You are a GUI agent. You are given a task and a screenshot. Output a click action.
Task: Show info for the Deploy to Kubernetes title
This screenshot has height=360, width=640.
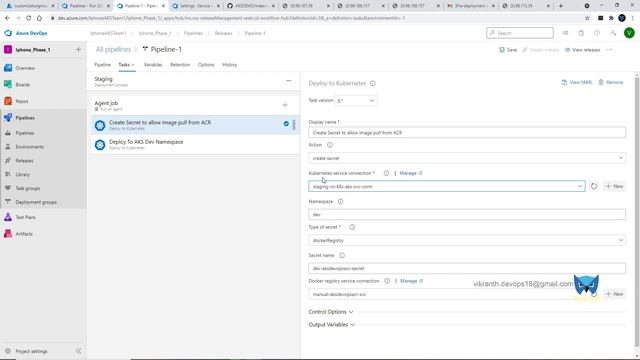click(x=373, y=83)
